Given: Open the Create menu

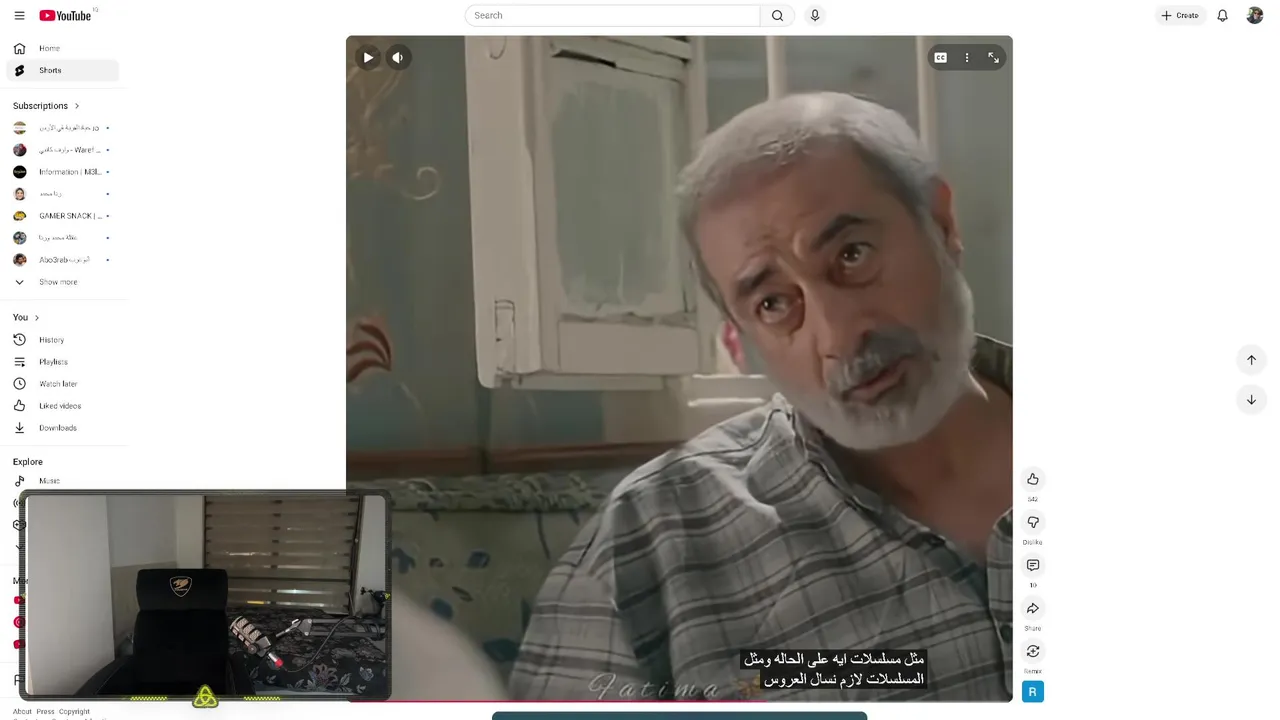Looking at the screenshot, I should pyautogui.click(x=1180, y=15).
